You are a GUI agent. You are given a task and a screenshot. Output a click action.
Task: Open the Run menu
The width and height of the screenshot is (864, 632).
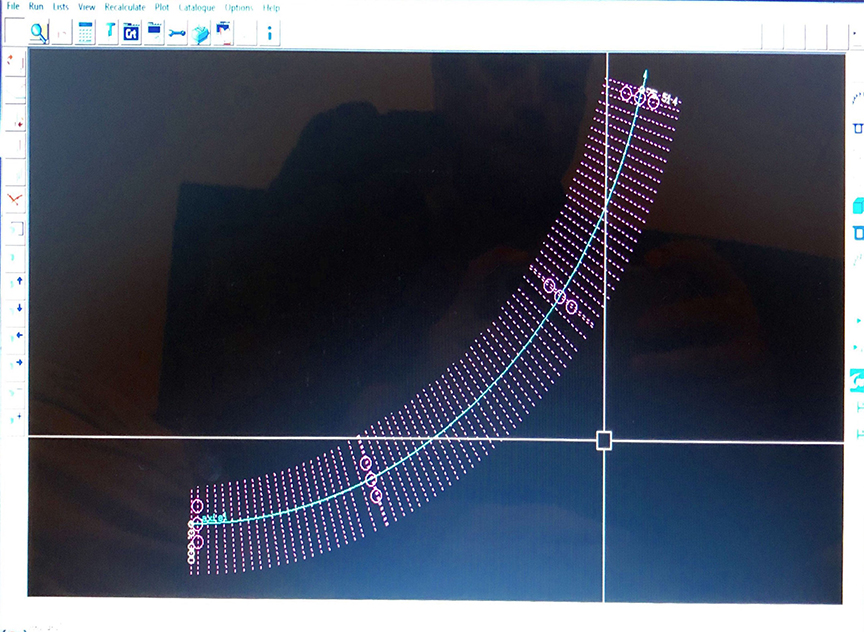tap(36, 7)
